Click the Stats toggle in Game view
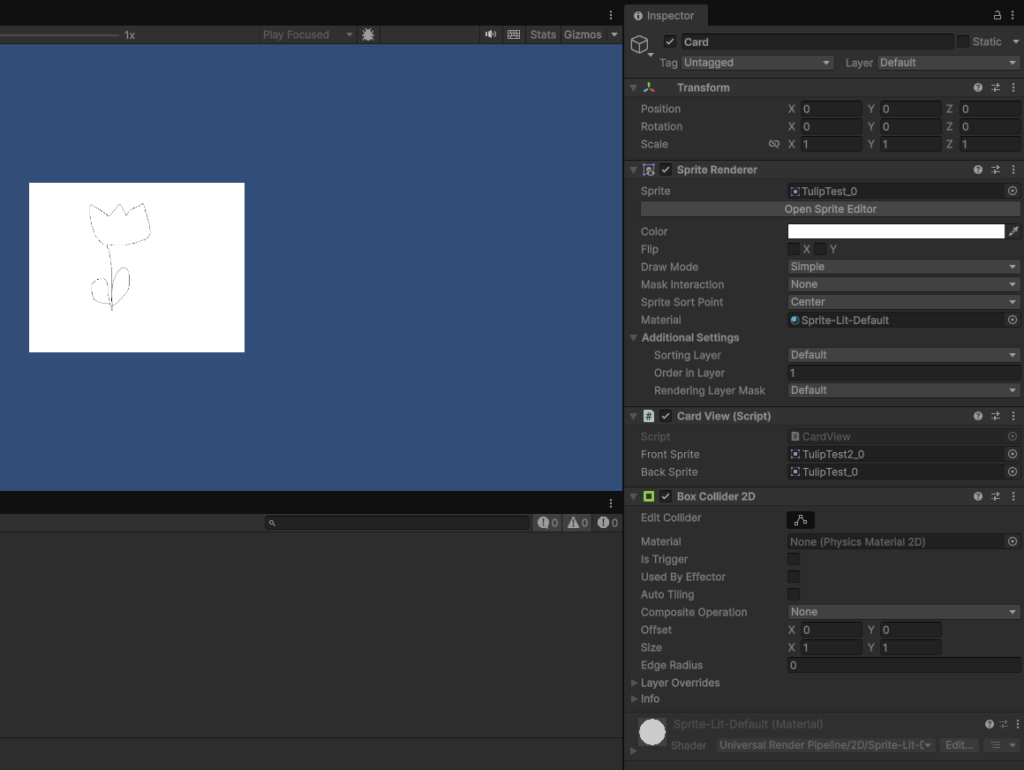This screenshot has height=770, width=1024. [x=543, y=34]
